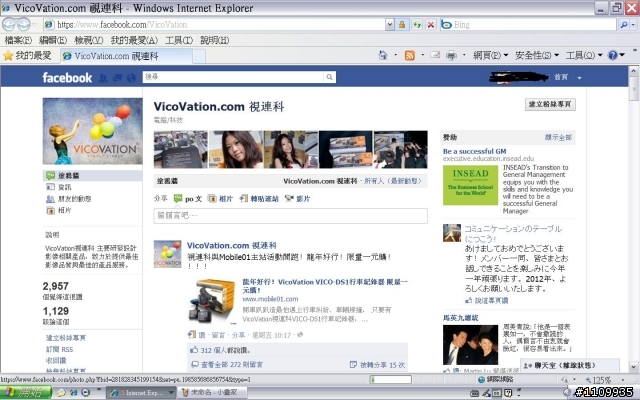
Task: Open the address bar URL dropdown
Action: [x=390, y=25]
